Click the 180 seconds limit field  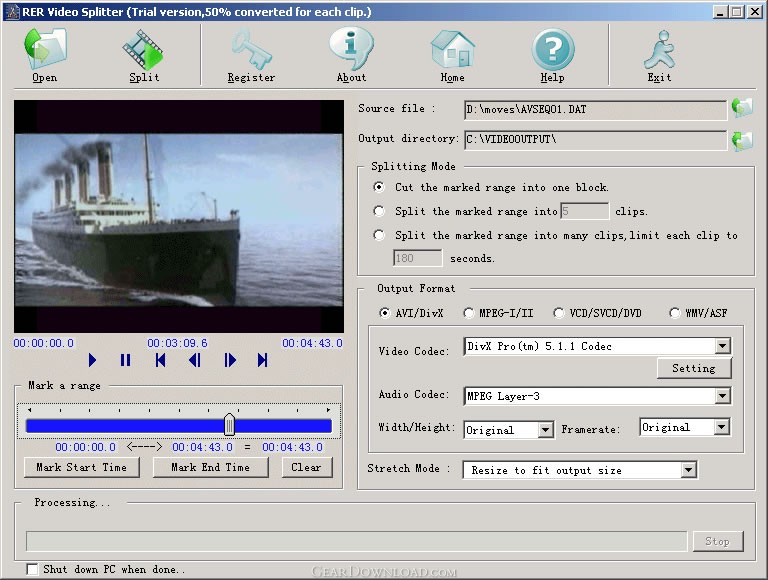(x=418, y=258)
